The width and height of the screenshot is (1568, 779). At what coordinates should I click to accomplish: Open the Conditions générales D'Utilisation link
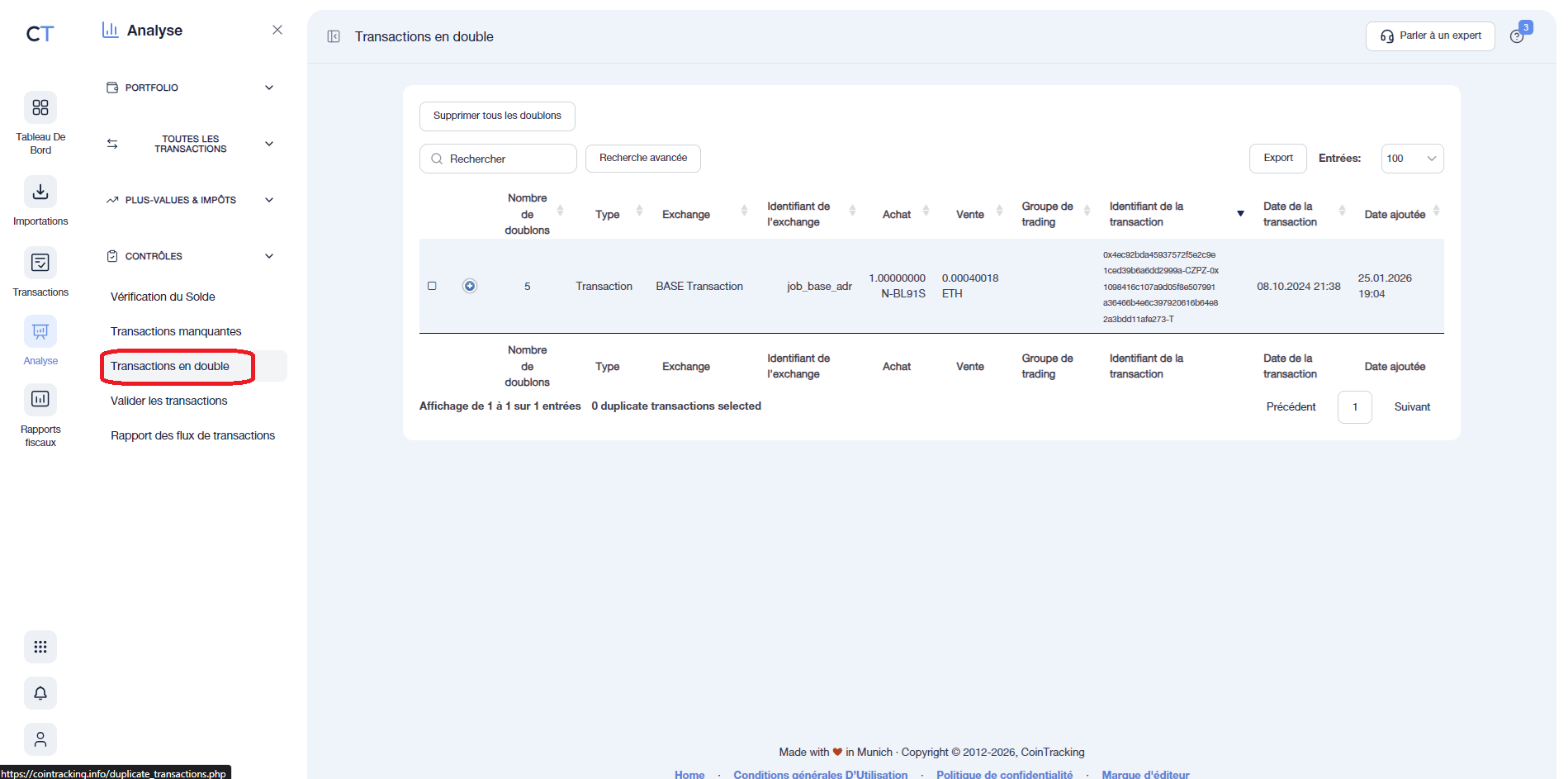pos(820,774)
